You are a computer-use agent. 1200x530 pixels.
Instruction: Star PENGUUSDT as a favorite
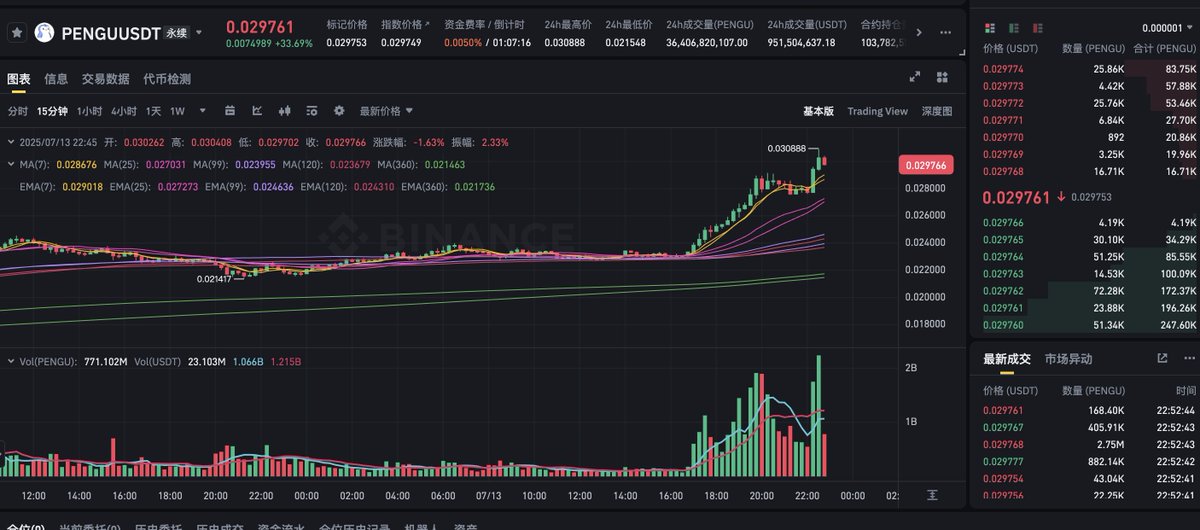17,33
